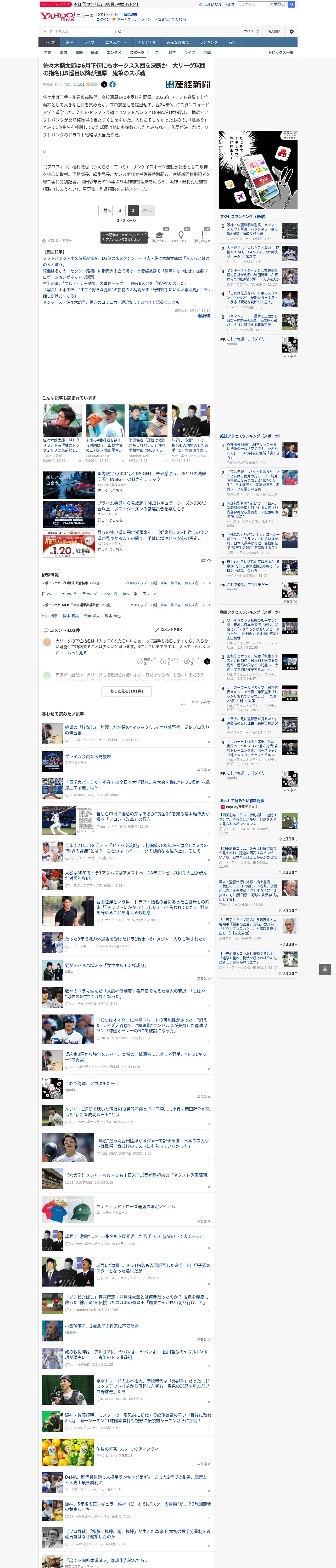Toggle the コメント非表示 checkbox
Image resolution: width=336 pixels, height=1568 pixels.
pos(183,702)
